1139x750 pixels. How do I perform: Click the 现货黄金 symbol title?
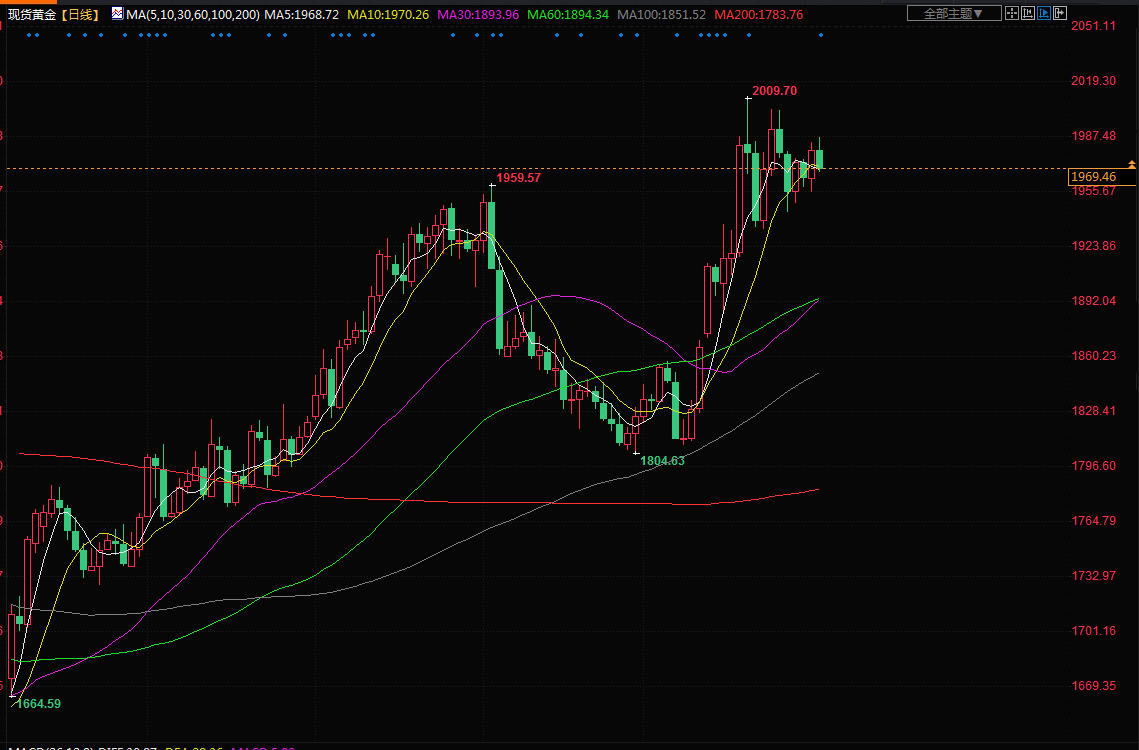pyautogui.click(x=30, y=15)
